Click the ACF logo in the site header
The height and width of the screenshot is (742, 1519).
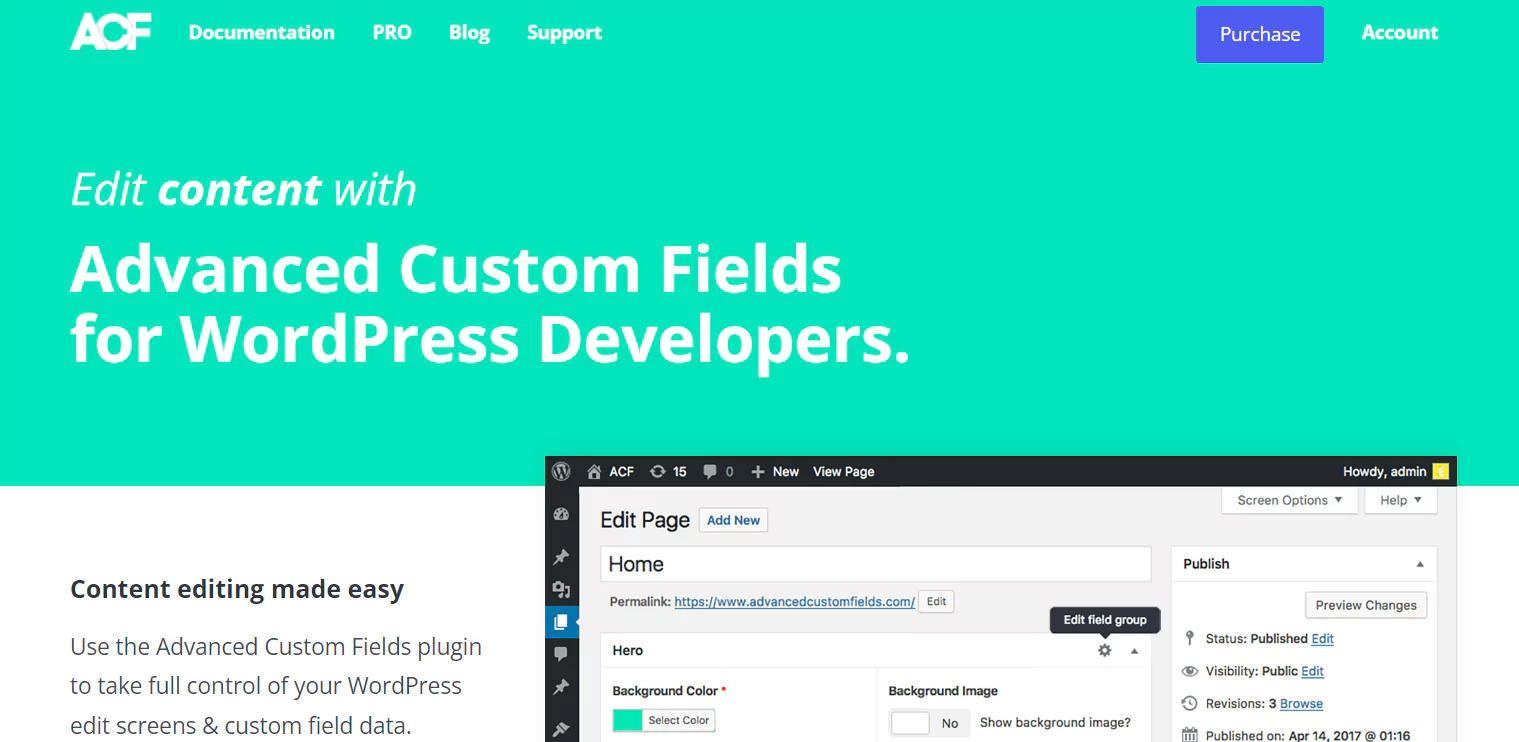coord(110,32)
